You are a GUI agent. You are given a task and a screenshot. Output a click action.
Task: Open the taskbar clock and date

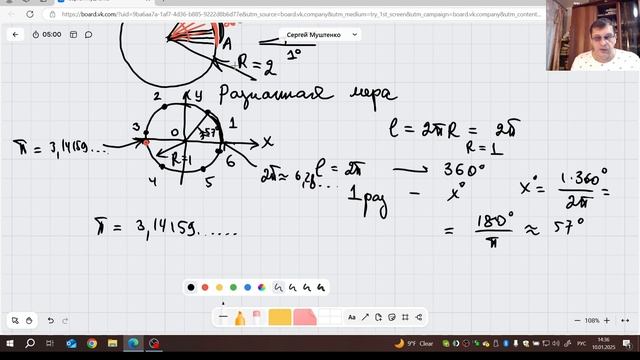click(603, 343)
